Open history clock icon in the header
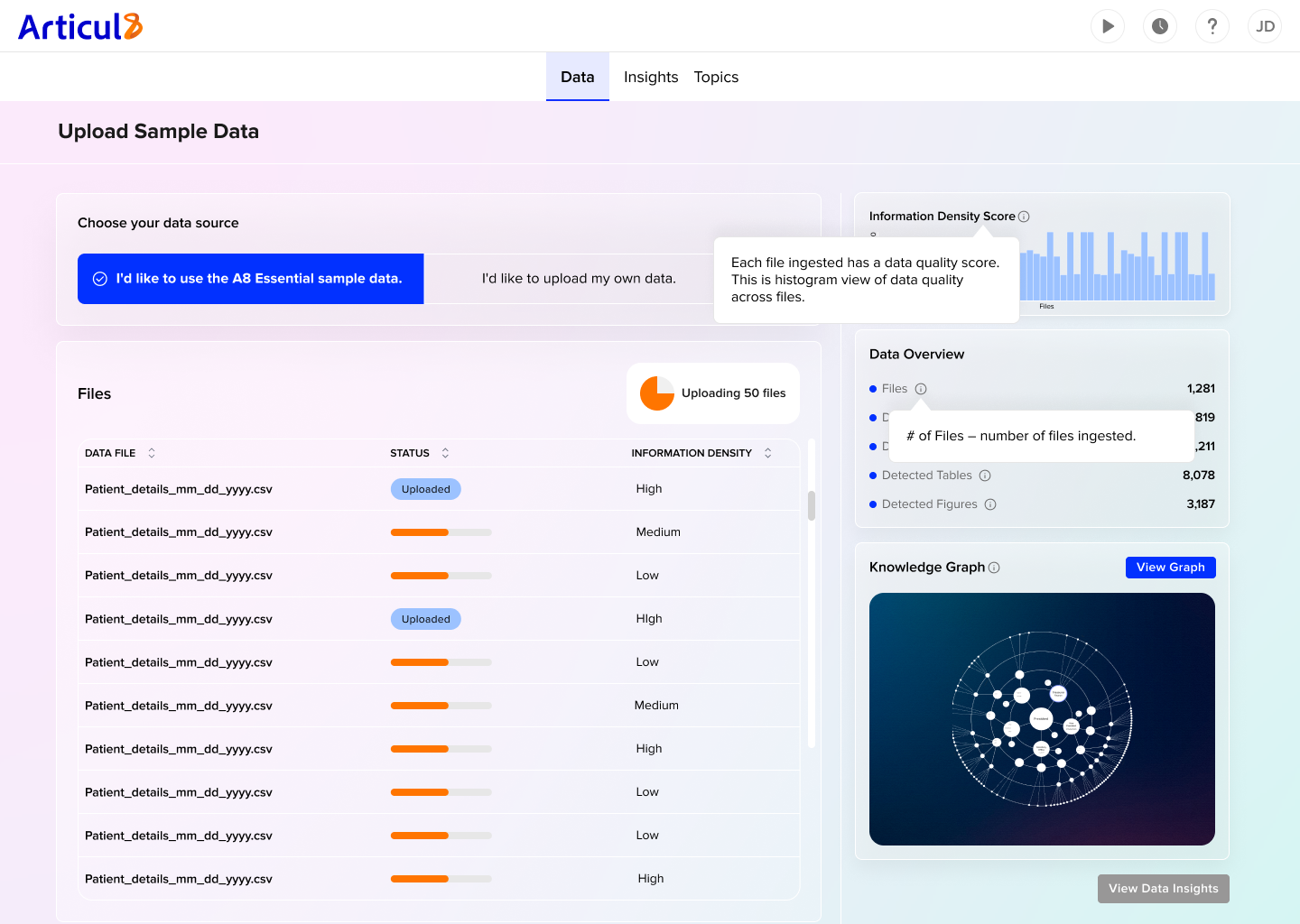 (1160, 26)
